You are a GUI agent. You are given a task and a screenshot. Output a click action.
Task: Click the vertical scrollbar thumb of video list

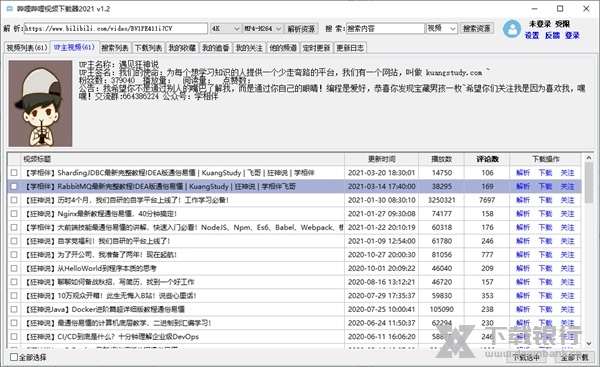coord(589,183)
